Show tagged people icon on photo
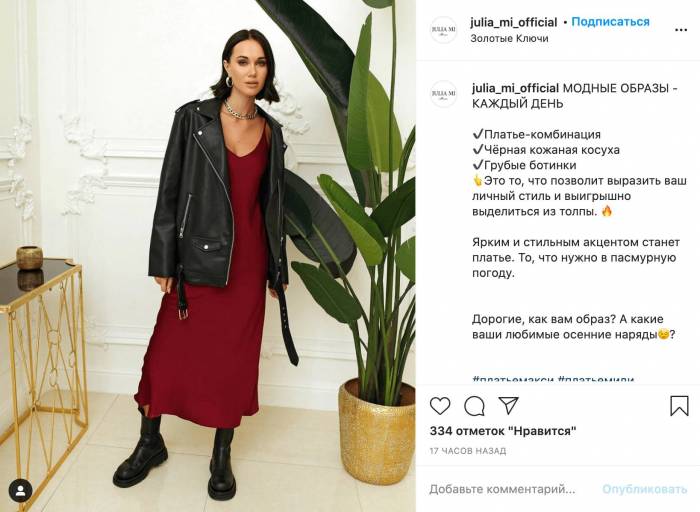 click(x=21, y=491)
